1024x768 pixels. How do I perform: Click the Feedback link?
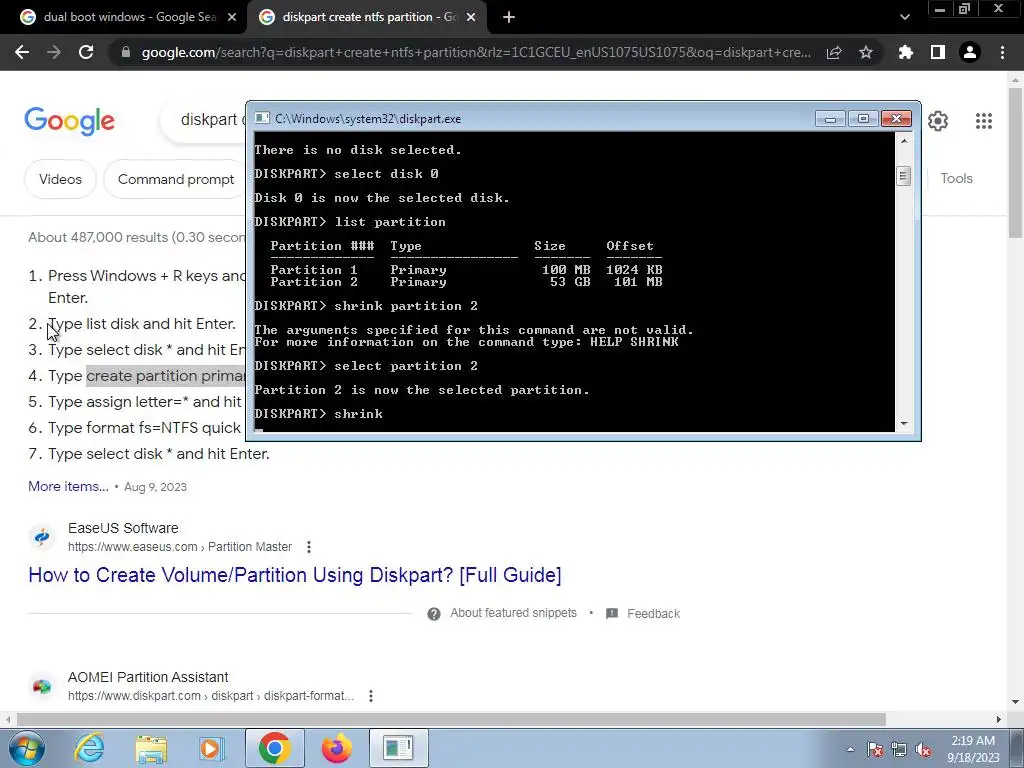tap(653, 614)
